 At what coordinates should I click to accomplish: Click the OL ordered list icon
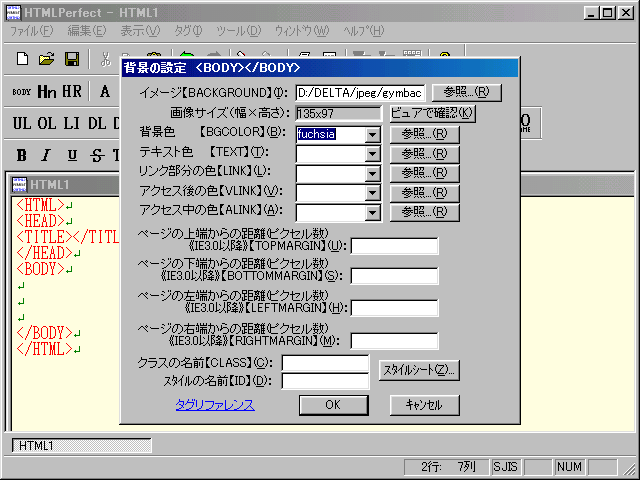pos(47,124)
